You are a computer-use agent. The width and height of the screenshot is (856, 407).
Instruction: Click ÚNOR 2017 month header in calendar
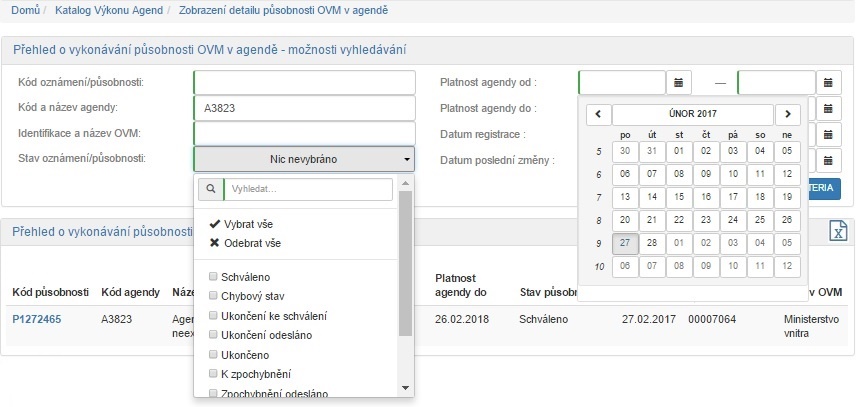(692, 114)
